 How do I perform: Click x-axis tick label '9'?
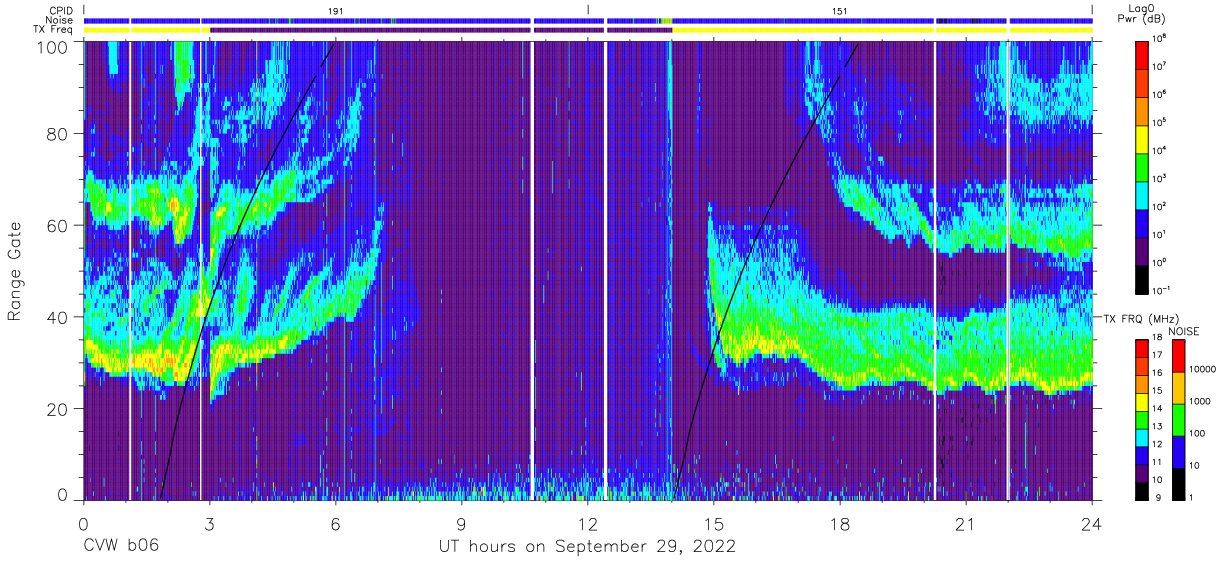pos(461,523)
